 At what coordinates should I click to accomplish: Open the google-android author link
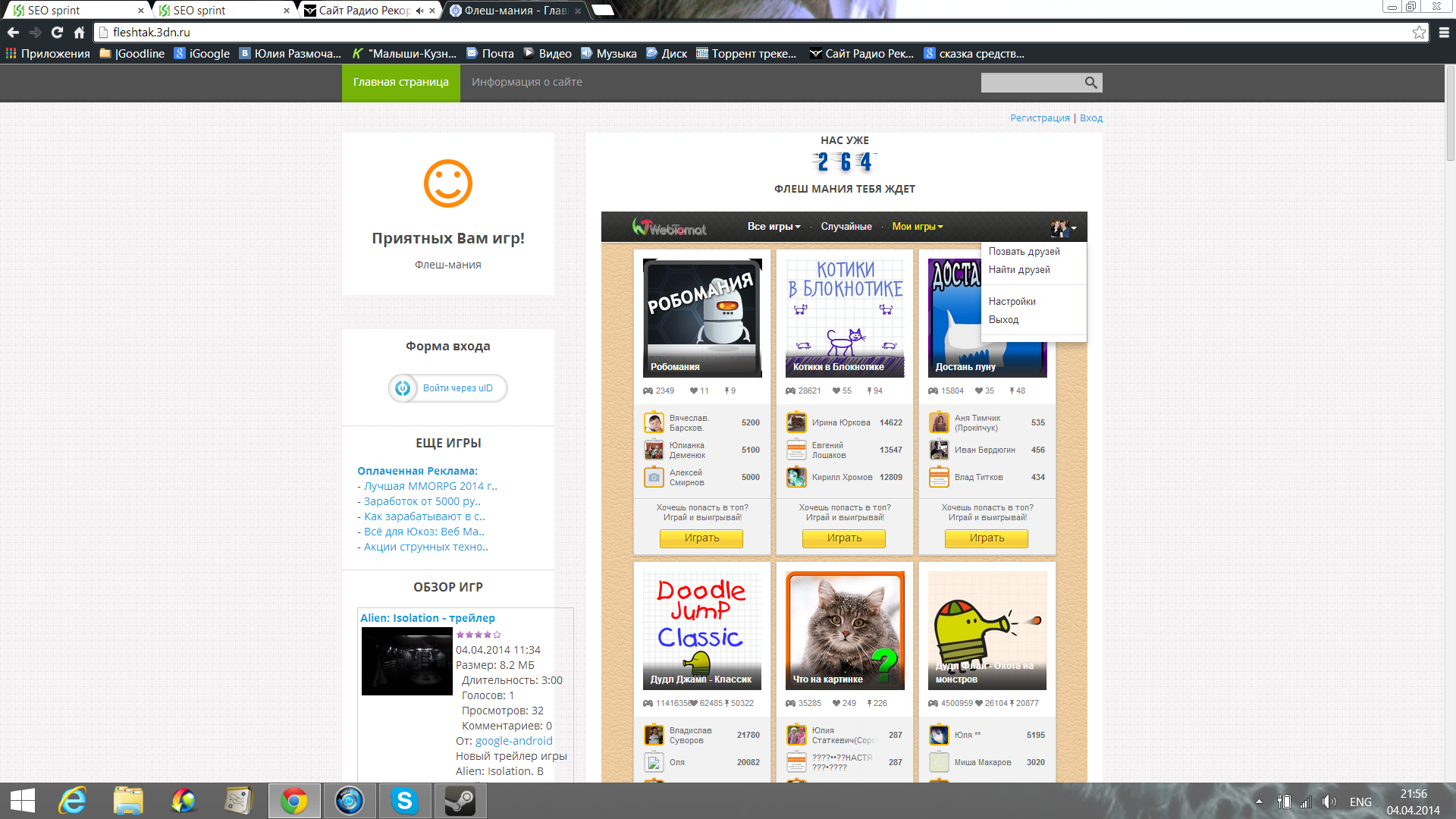coord(513,741)
